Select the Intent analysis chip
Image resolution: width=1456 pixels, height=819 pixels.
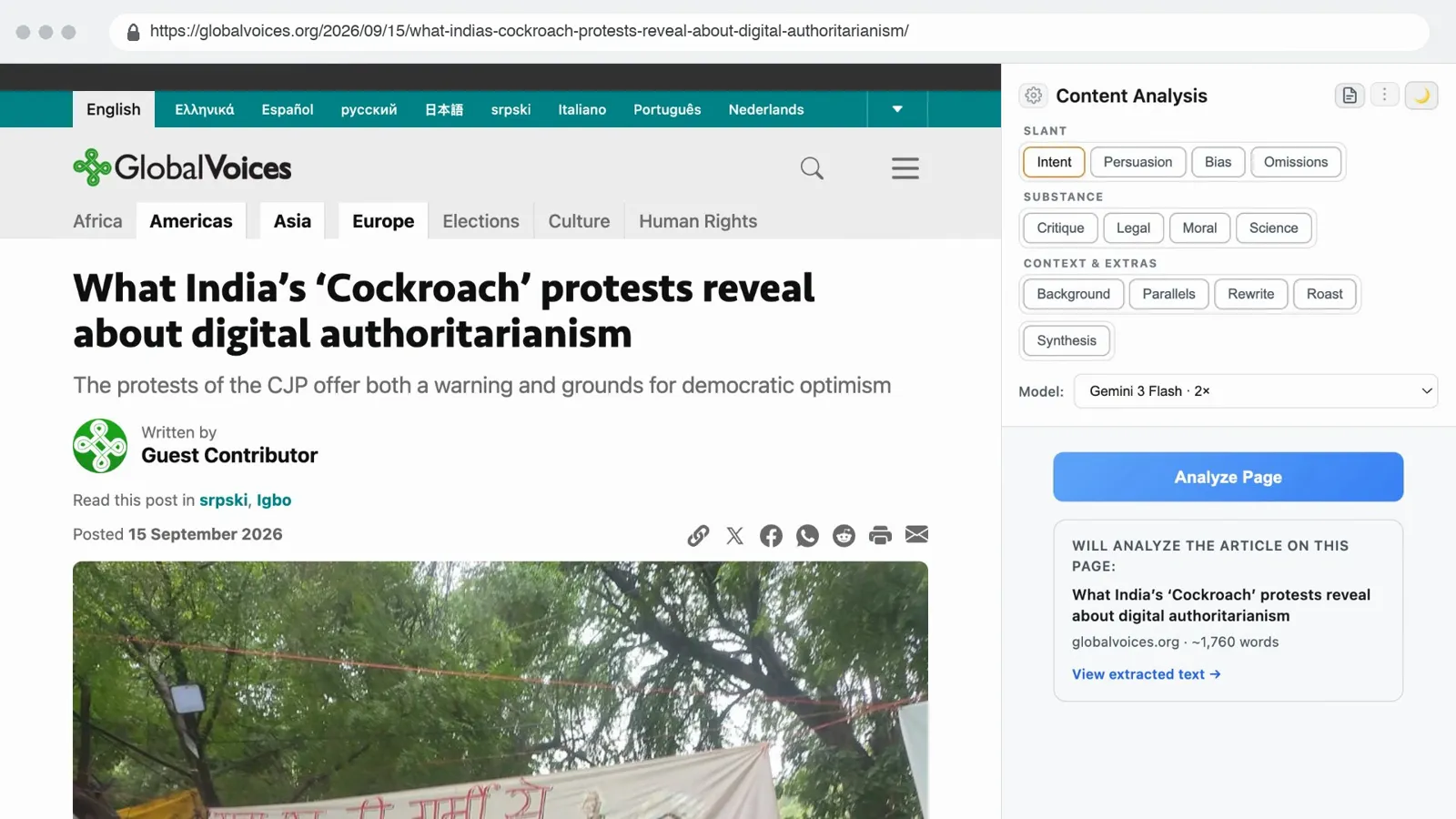coord(1054,162)
